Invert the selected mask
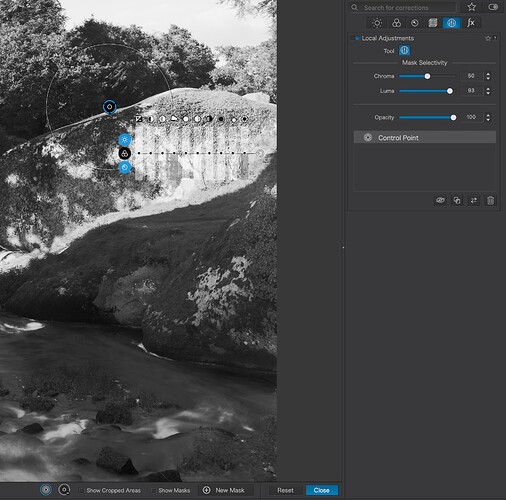The width and height of the screenshot is (506, 500). pyautogui.click(x=474, y=200)
